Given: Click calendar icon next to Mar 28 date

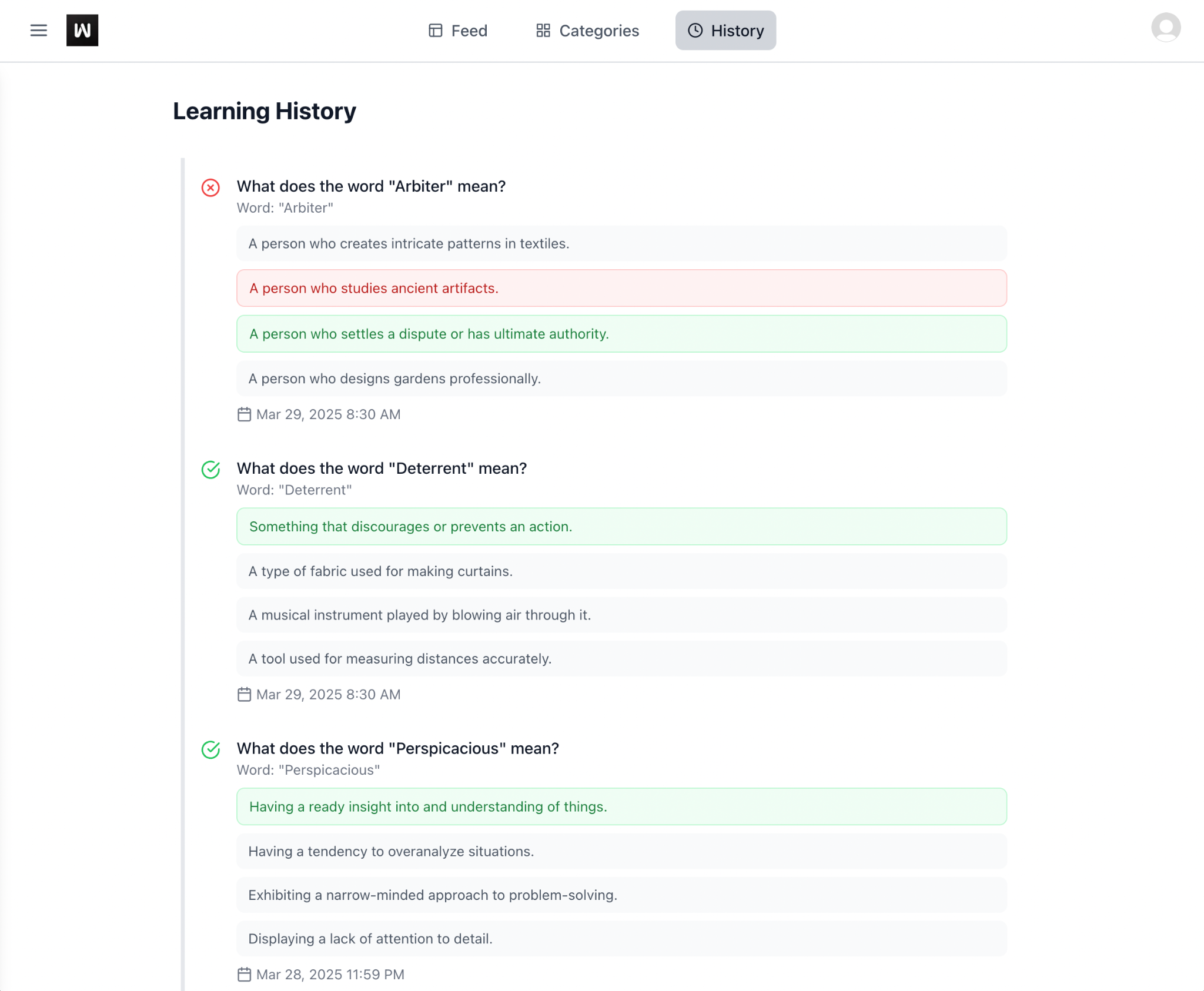Looking at the screenshot, I should 244,975.
